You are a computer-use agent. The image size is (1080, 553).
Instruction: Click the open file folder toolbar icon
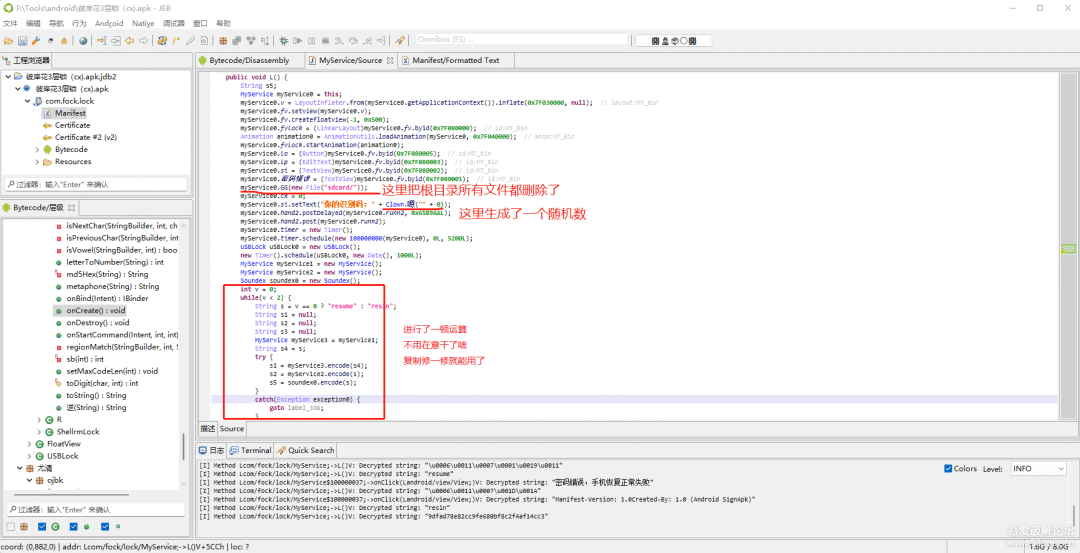coord(8,41)
